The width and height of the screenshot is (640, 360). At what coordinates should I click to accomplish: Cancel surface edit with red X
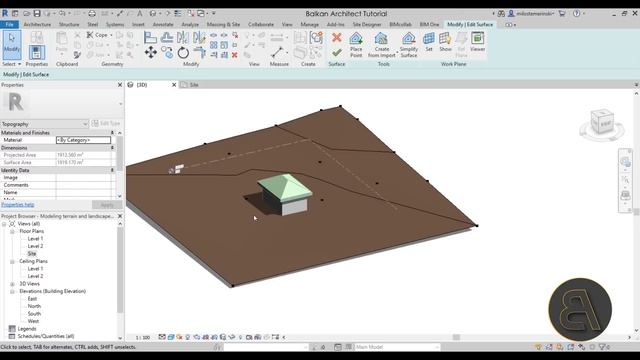[336, 38]
